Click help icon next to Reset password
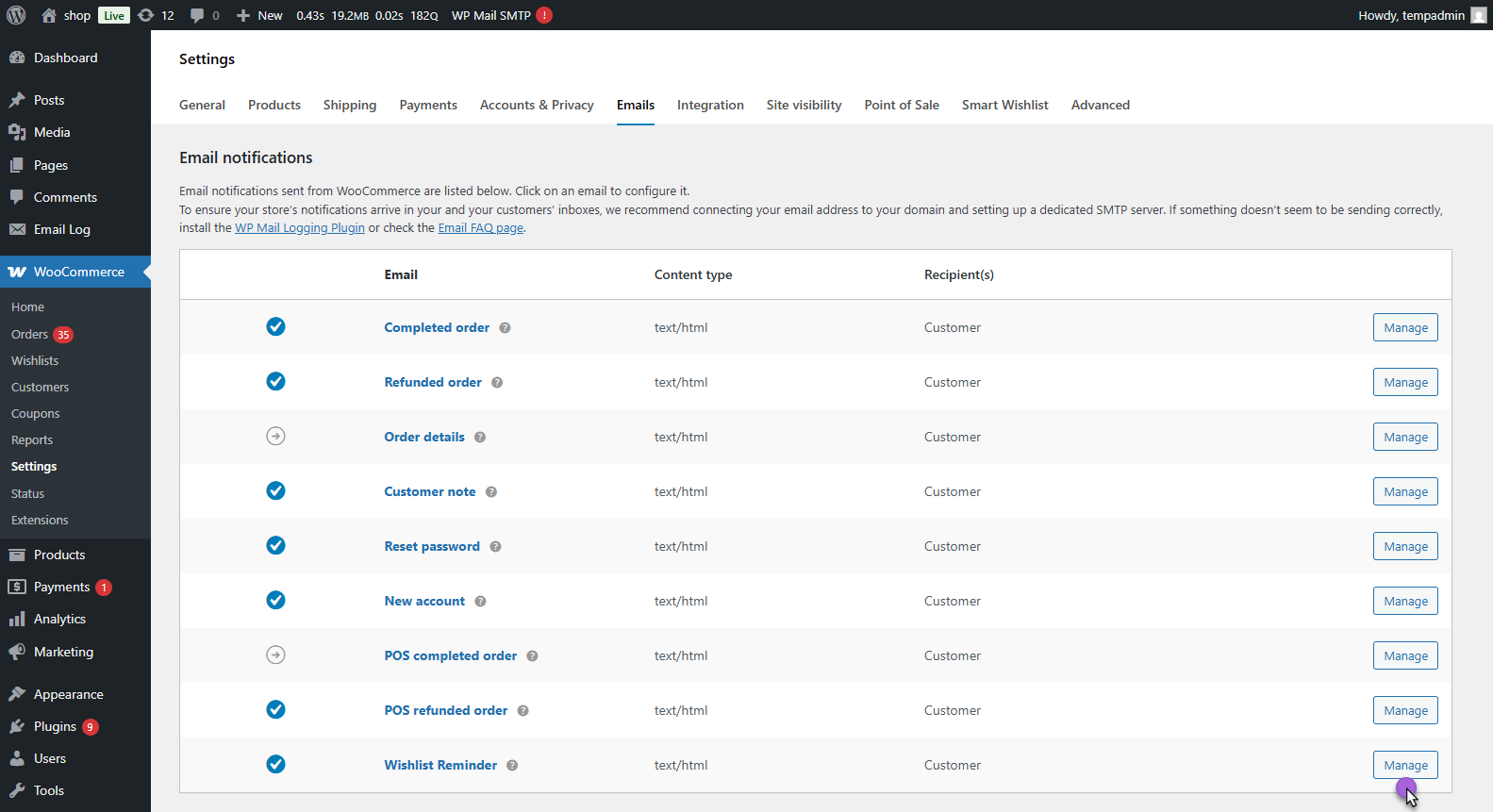Image resolution: width=1493 pixels, height=812 pixels. (495, 547)
